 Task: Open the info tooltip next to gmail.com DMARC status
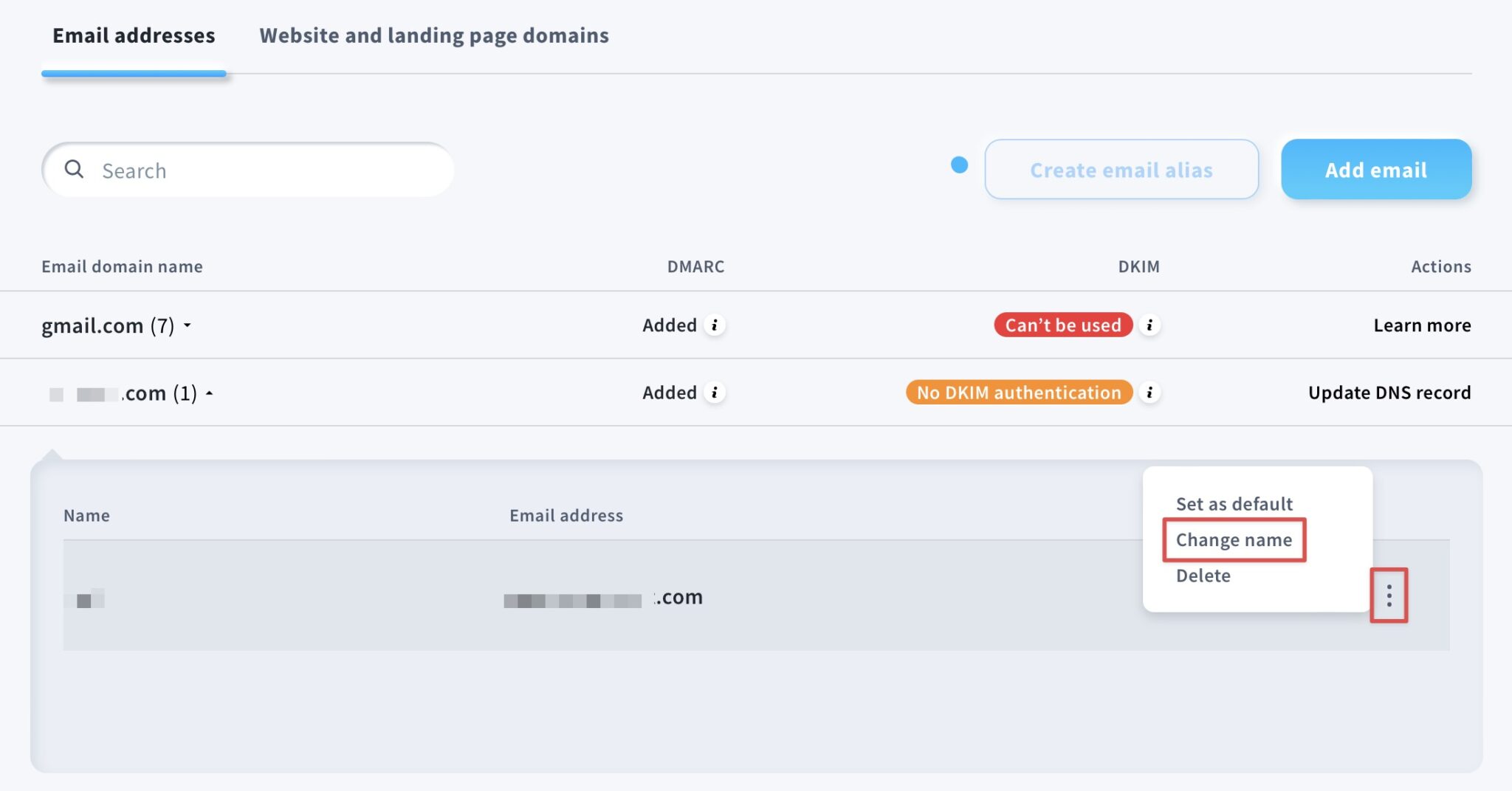point(715,325)
